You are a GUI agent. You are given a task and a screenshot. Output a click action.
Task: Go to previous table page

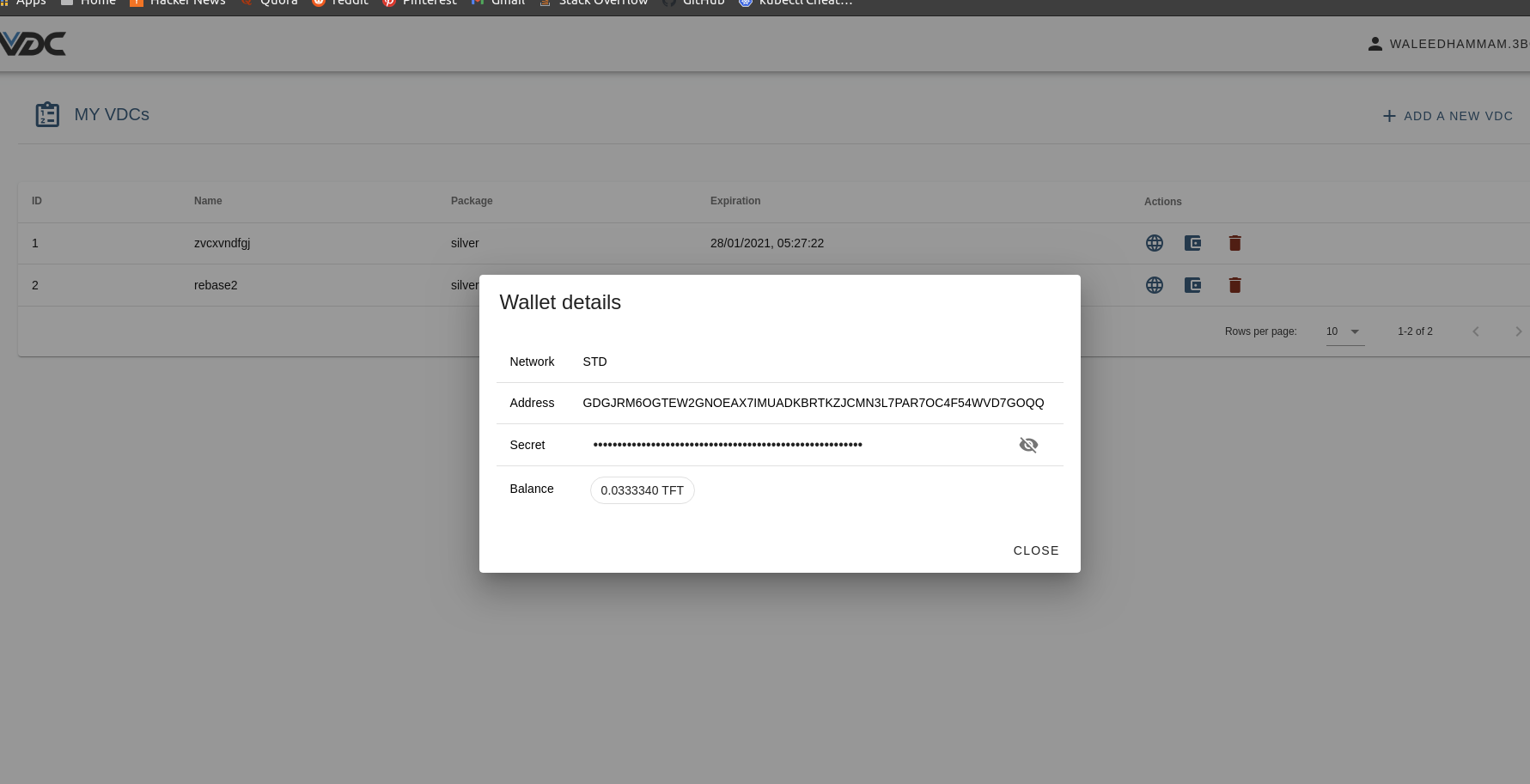1476,331
